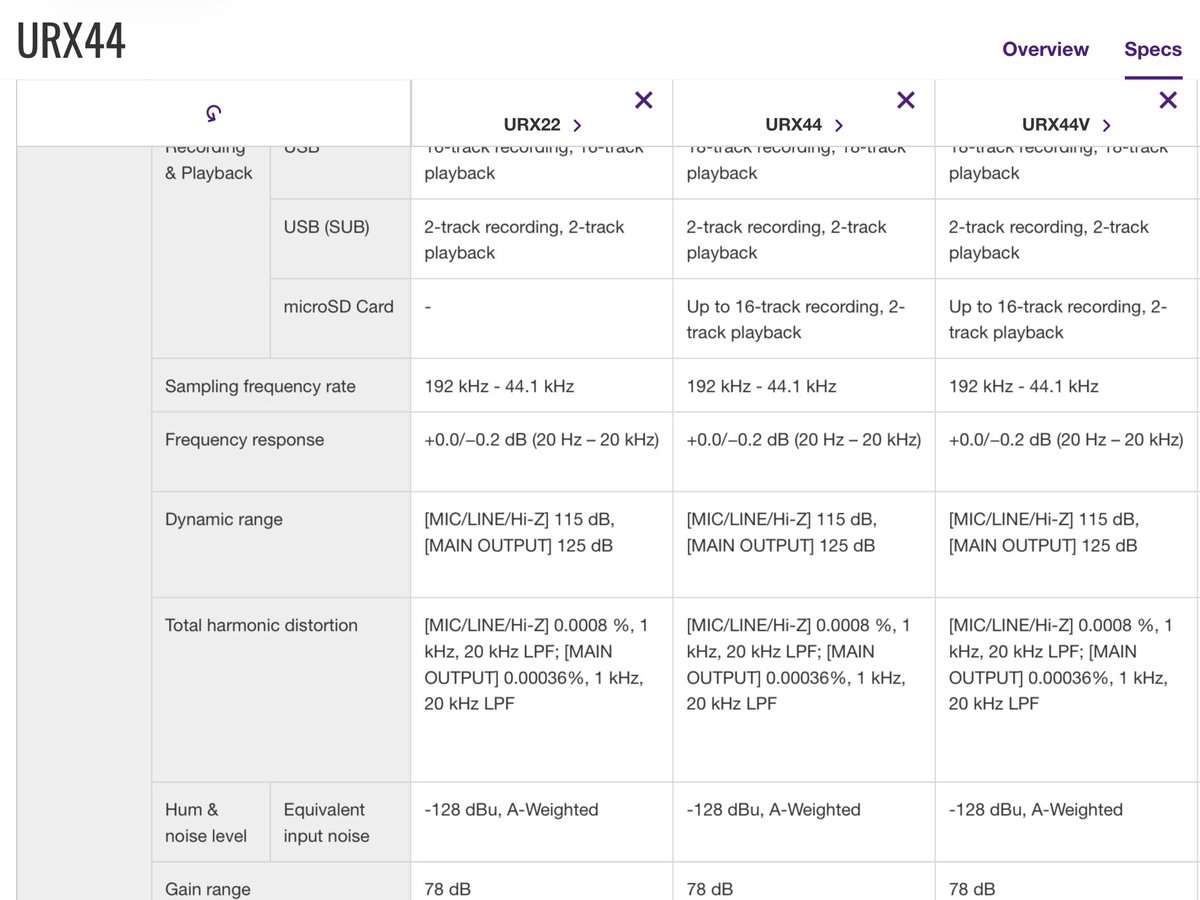Select 'Sampling frequency rate' row label

tap(260, 387)
